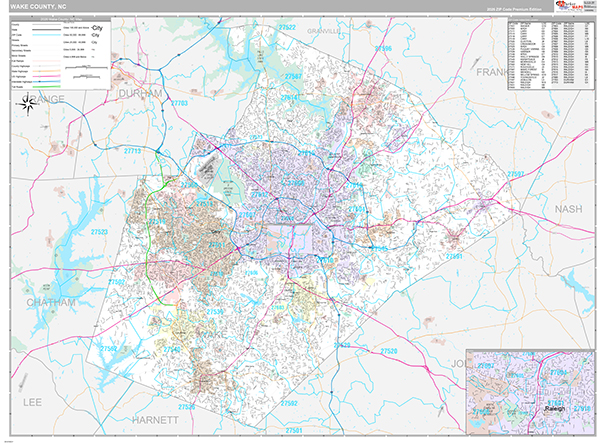Click the HARNETT county label
Screen dimensions: 600x443
click(x=155, y=420)
